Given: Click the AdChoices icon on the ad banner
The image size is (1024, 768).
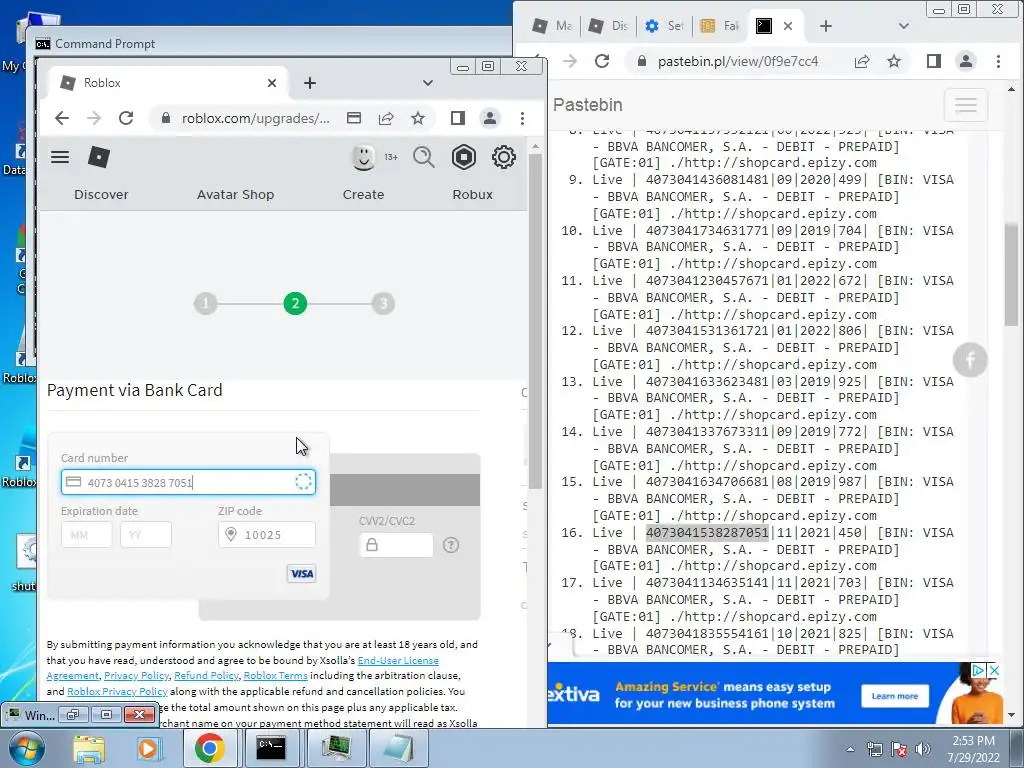Looking at the screenshot, I should [978, 670].
